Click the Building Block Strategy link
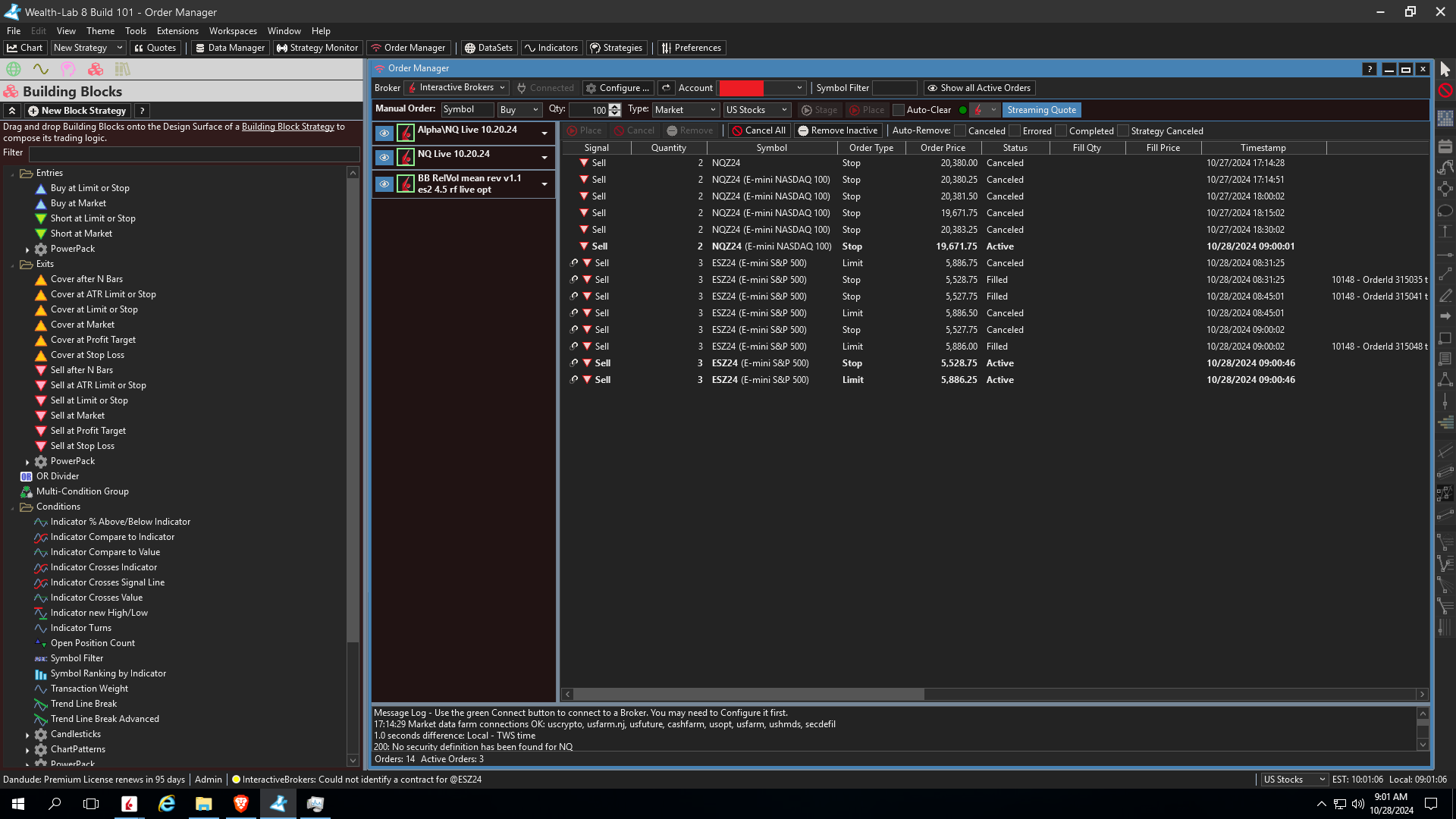The image size is (1456, 819). pos(287,127)
